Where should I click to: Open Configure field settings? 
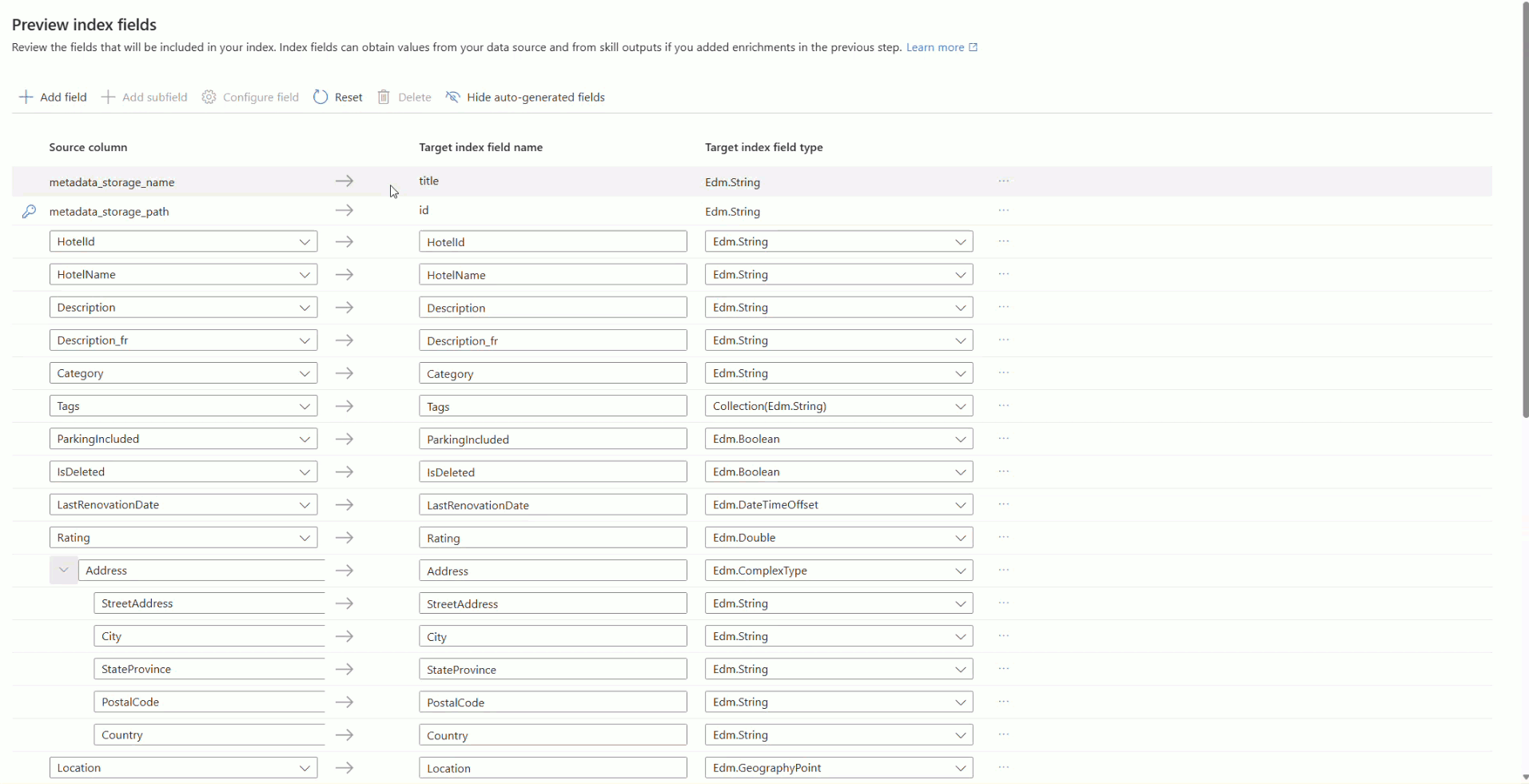click(x=209, y=97)
